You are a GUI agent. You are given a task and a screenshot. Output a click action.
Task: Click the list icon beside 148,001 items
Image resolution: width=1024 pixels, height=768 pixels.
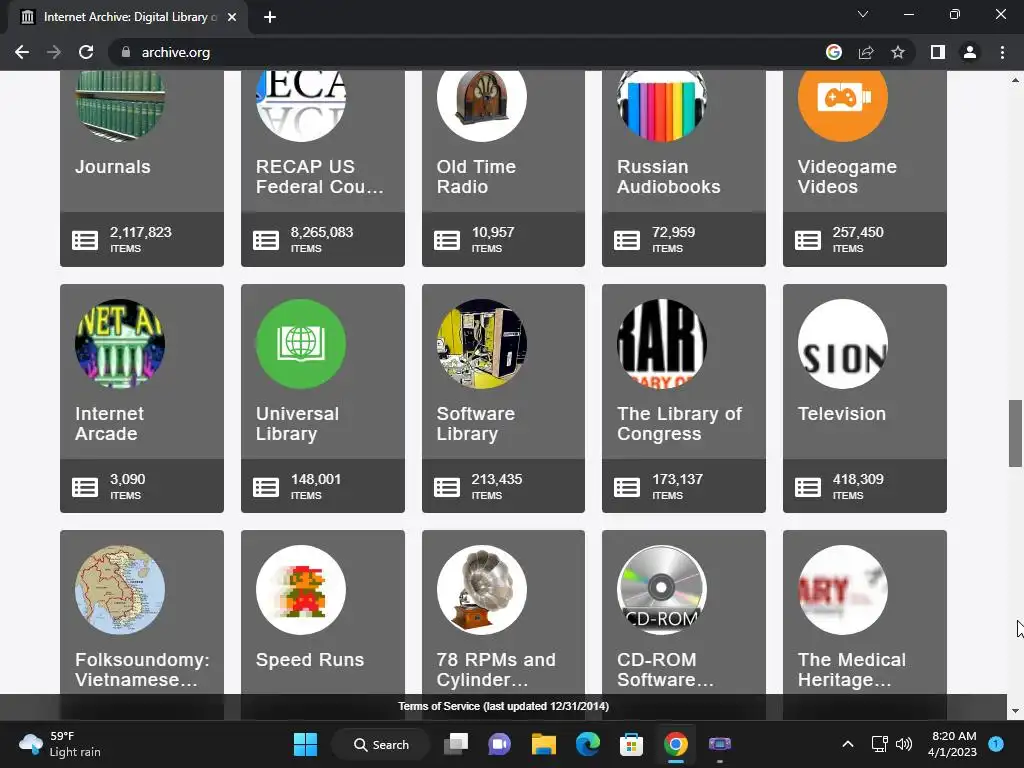tap(266, 487)
